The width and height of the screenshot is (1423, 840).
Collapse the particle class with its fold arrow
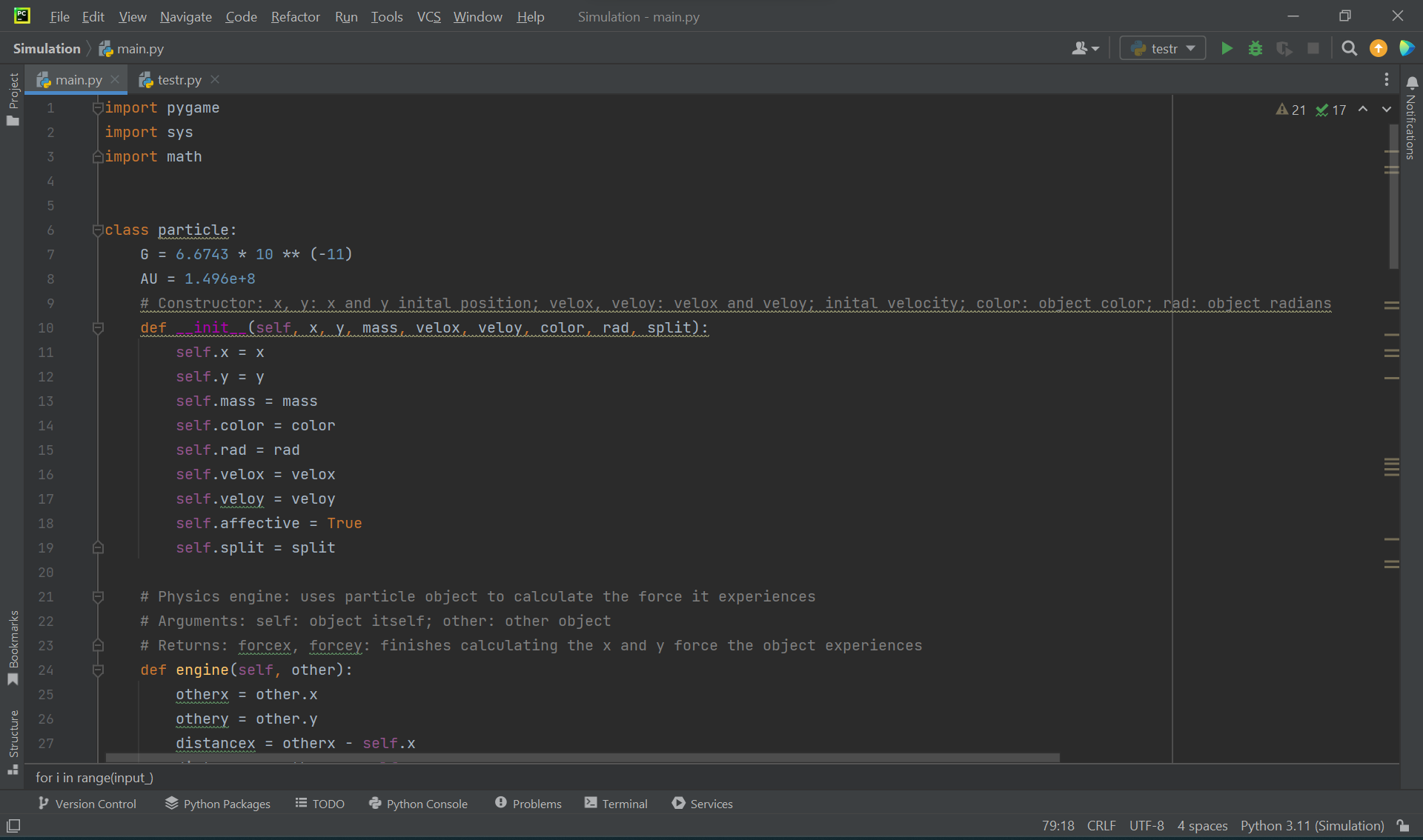tap(98, 230)
